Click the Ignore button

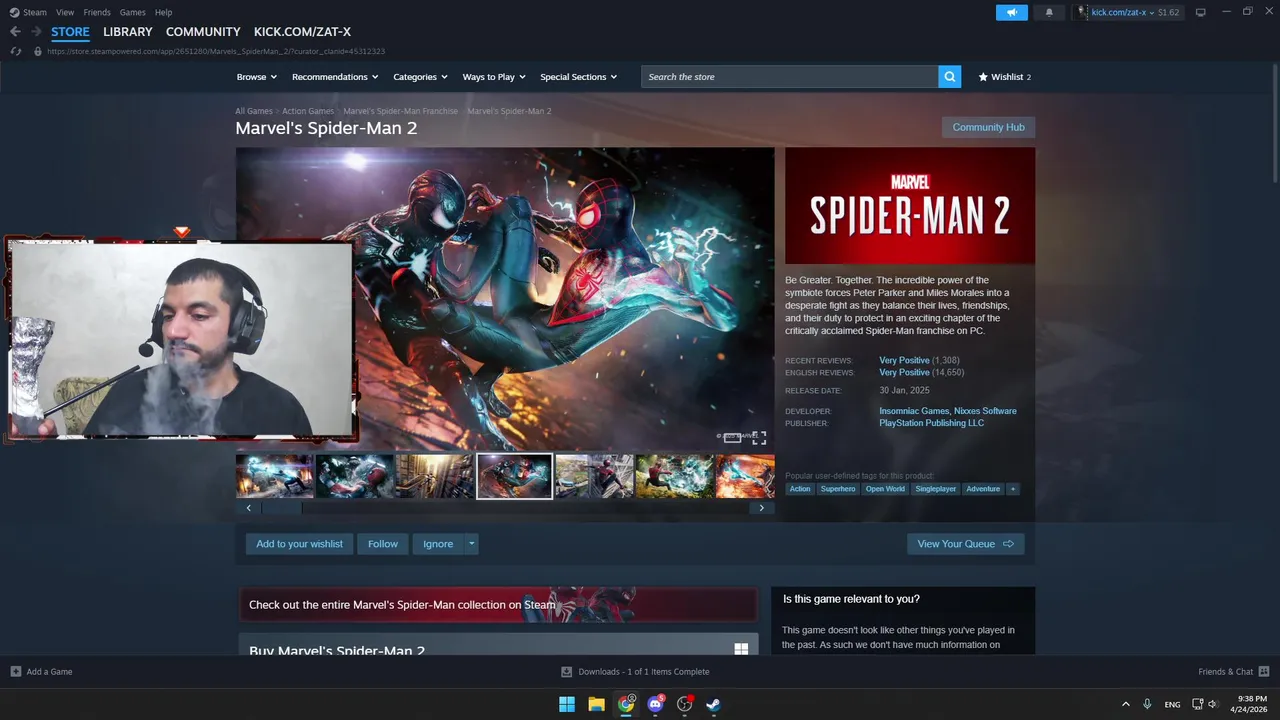click(438, 544)
